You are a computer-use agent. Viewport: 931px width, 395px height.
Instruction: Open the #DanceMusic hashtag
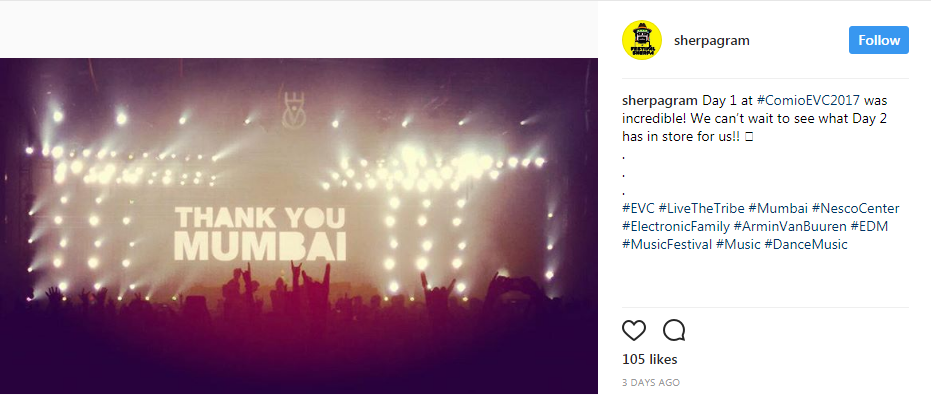point(806,244)
